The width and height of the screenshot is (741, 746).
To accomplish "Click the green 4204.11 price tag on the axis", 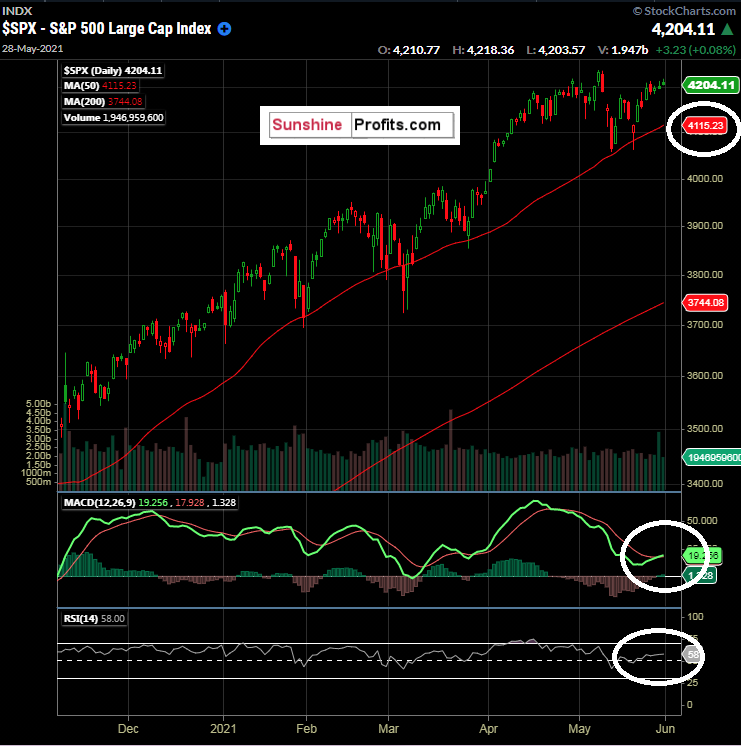I will (711, 85).
